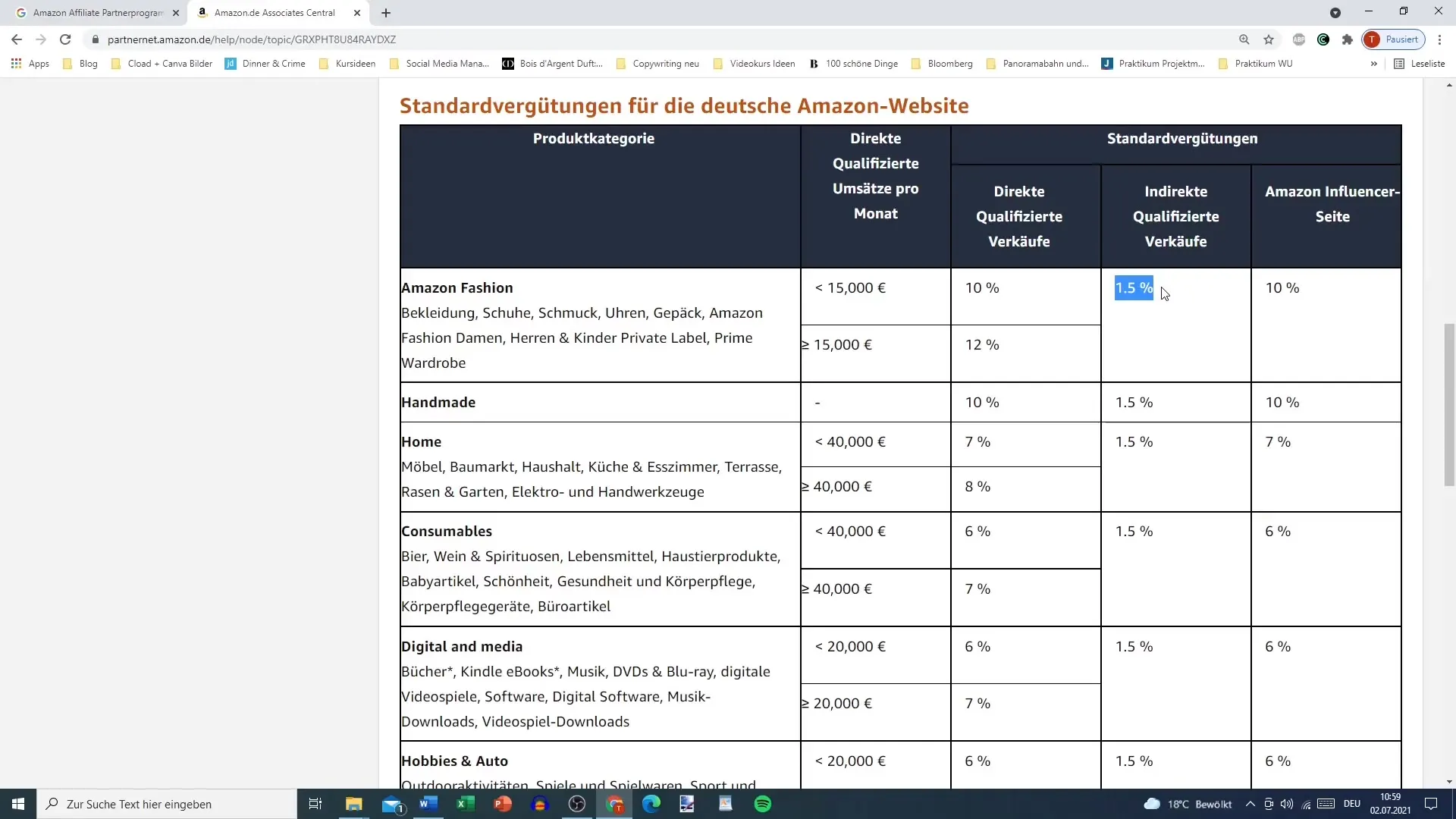
Task: Open the Pausiert profile button
Action: [1394, 39]
